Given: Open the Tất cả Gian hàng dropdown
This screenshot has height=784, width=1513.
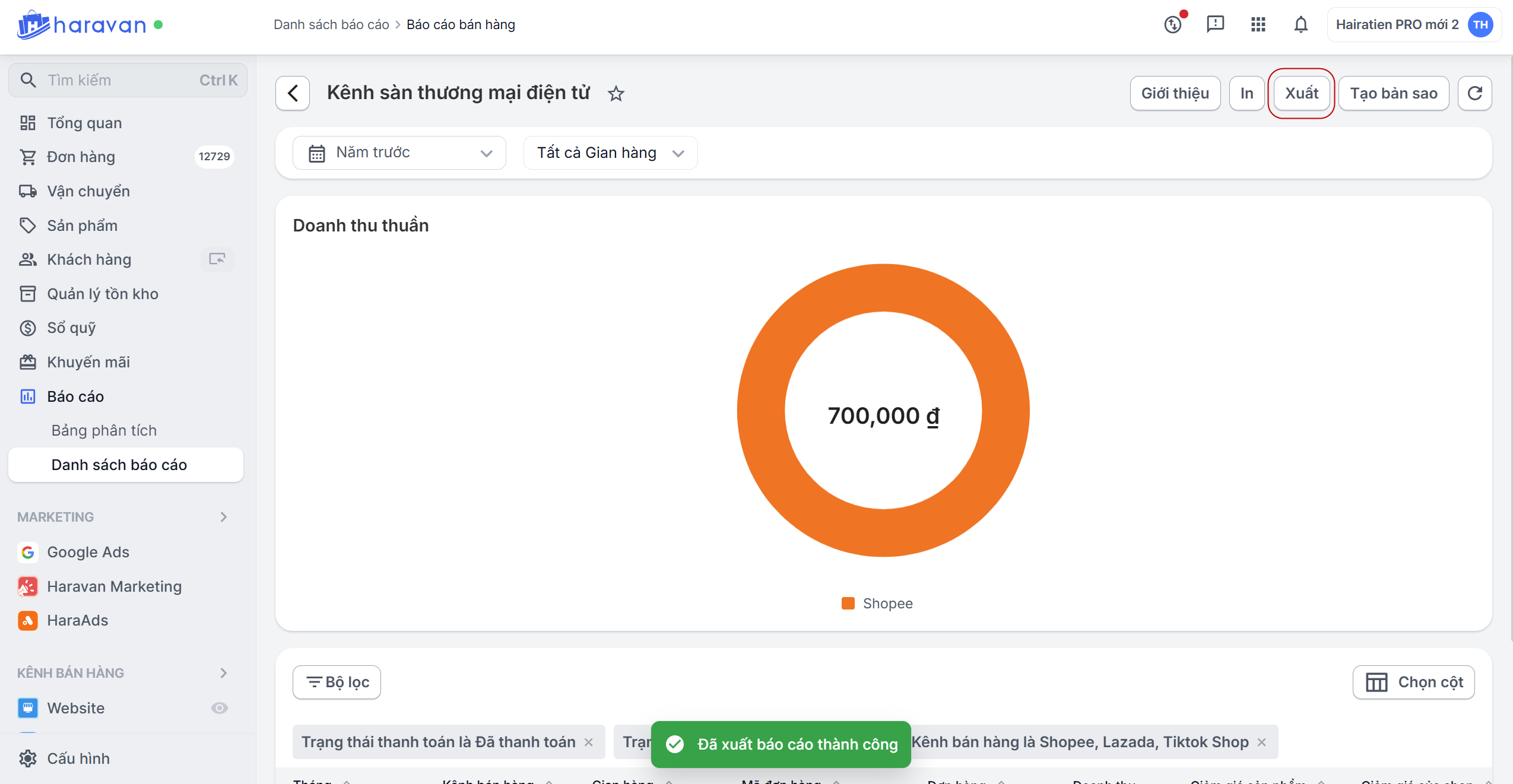Looking at the screenshot, I should click(x=610, y=153).
